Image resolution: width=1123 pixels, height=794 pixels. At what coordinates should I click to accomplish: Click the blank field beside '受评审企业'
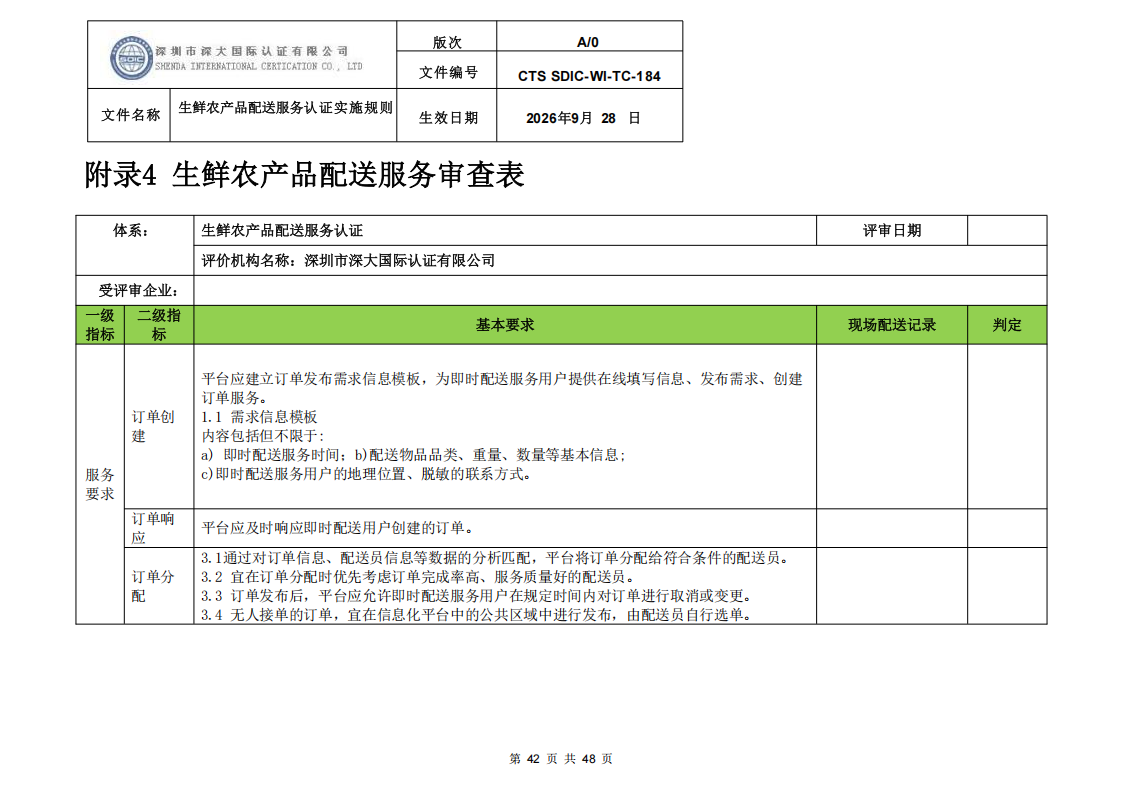coord(620,291)
